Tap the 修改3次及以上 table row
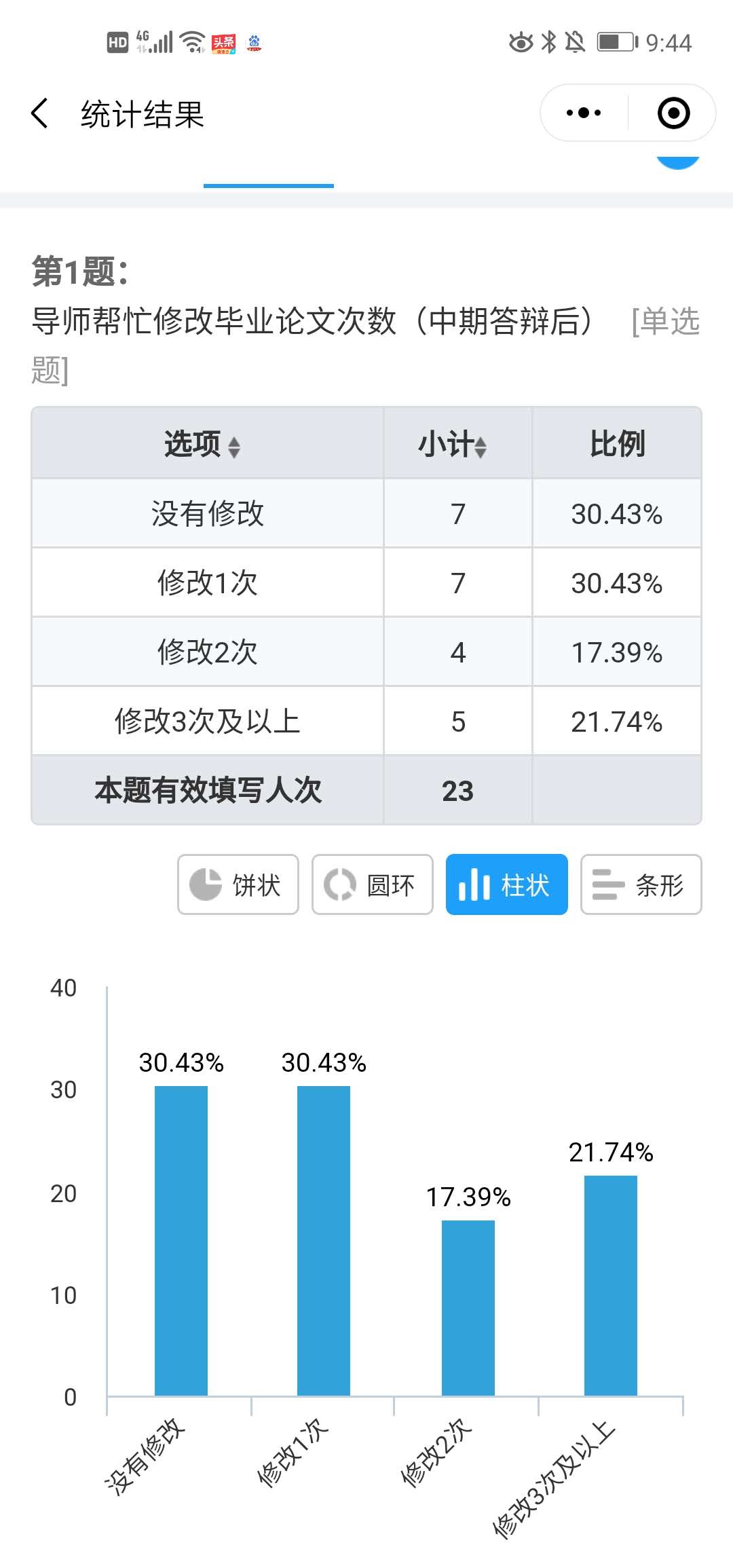 tap(208, 722)
